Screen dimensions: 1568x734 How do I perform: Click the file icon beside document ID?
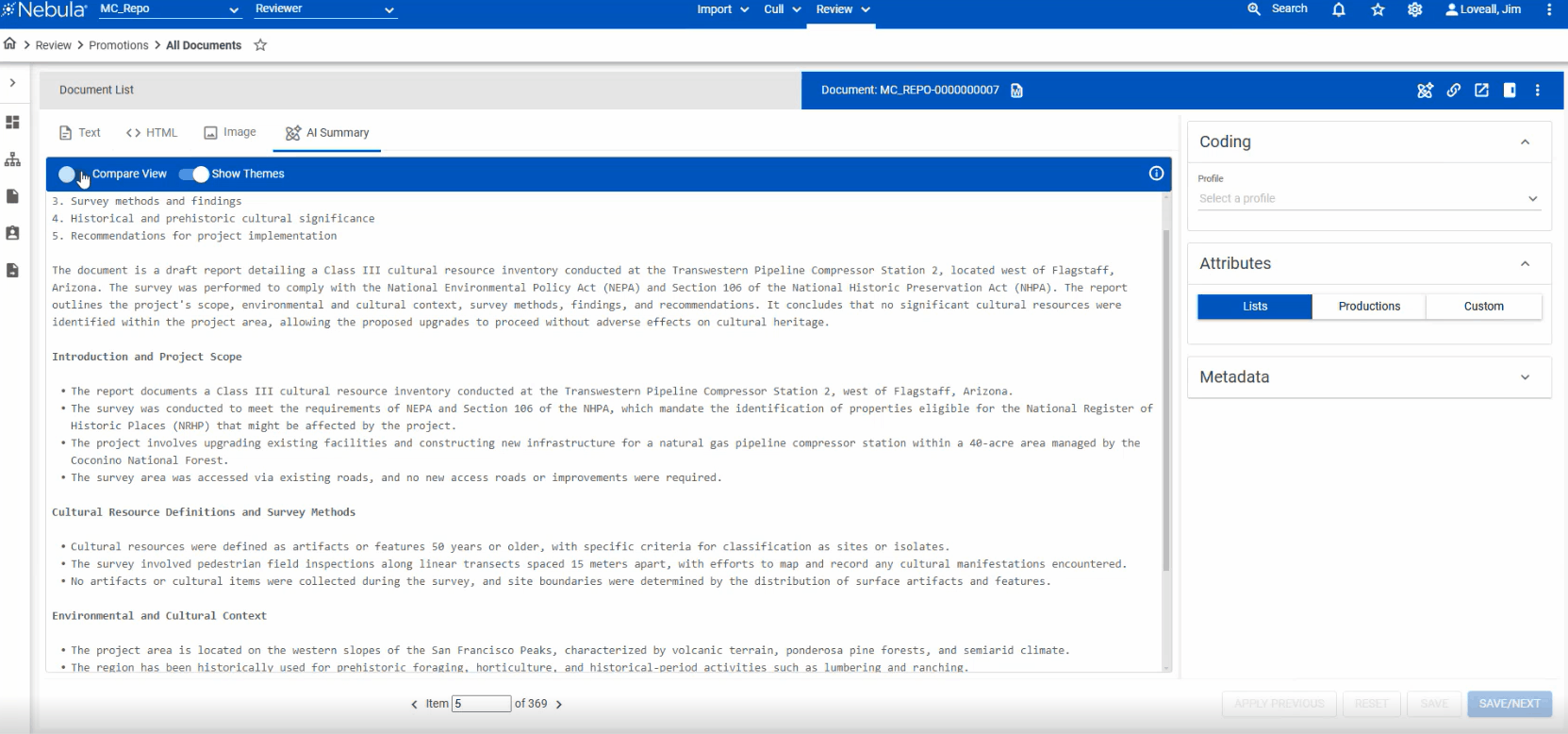1016,91
